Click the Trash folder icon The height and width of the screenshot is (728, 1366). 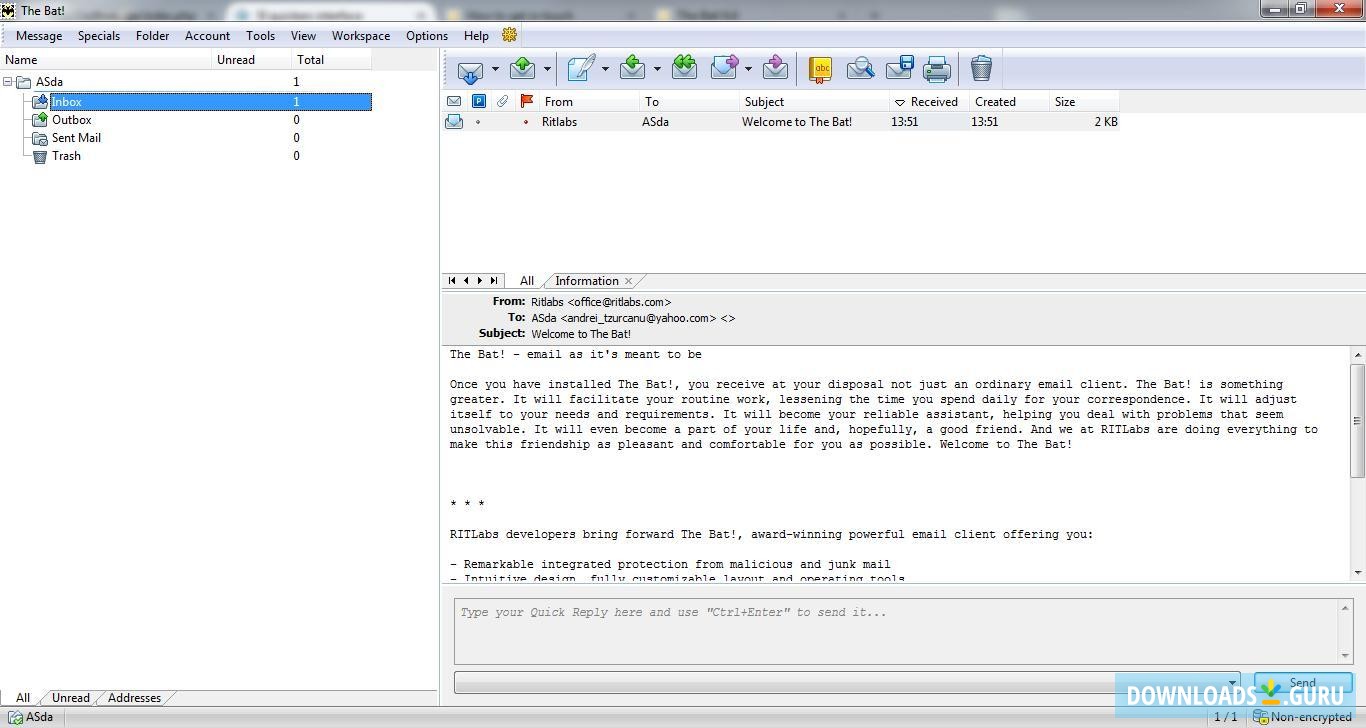pos(40,156)
